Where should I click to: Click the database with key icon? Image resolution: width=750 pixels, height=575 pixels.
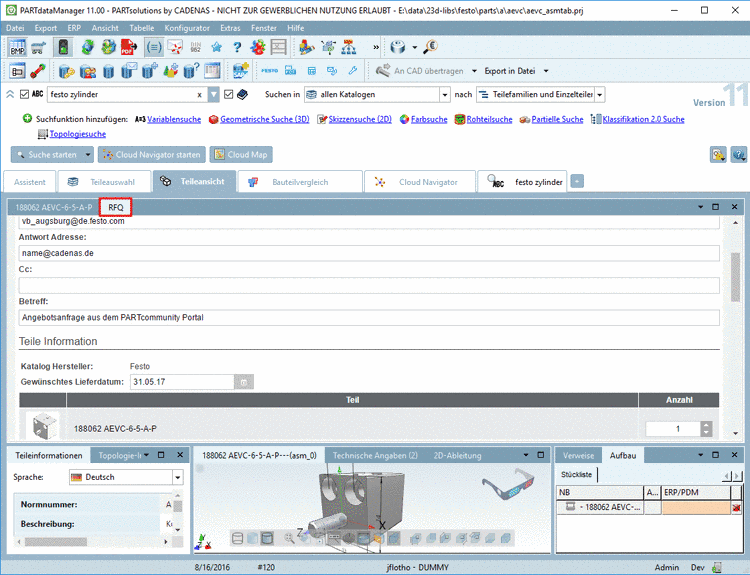66,71
